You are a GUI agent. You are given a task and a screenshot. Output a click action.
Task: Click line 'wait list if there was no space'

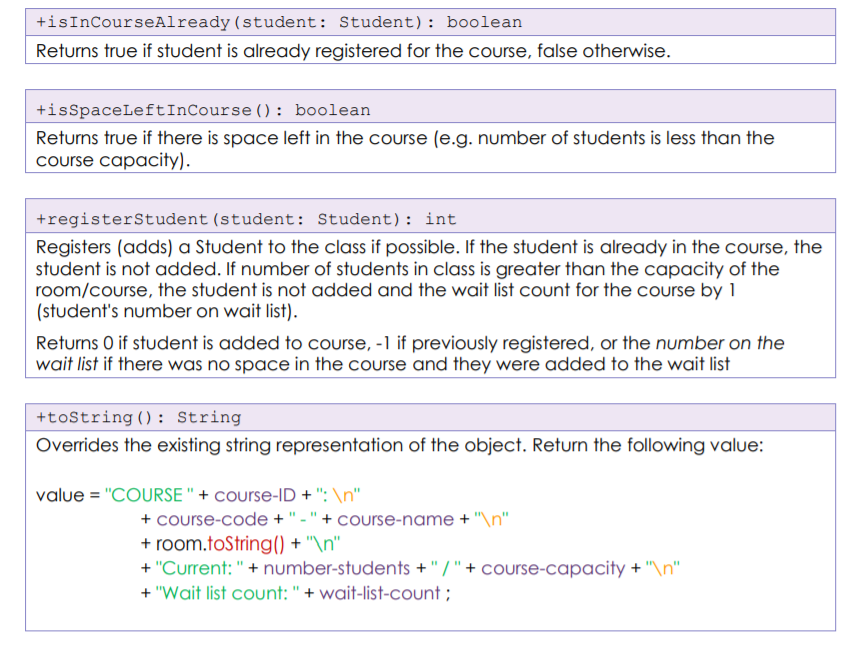click(x=382, y=364)
